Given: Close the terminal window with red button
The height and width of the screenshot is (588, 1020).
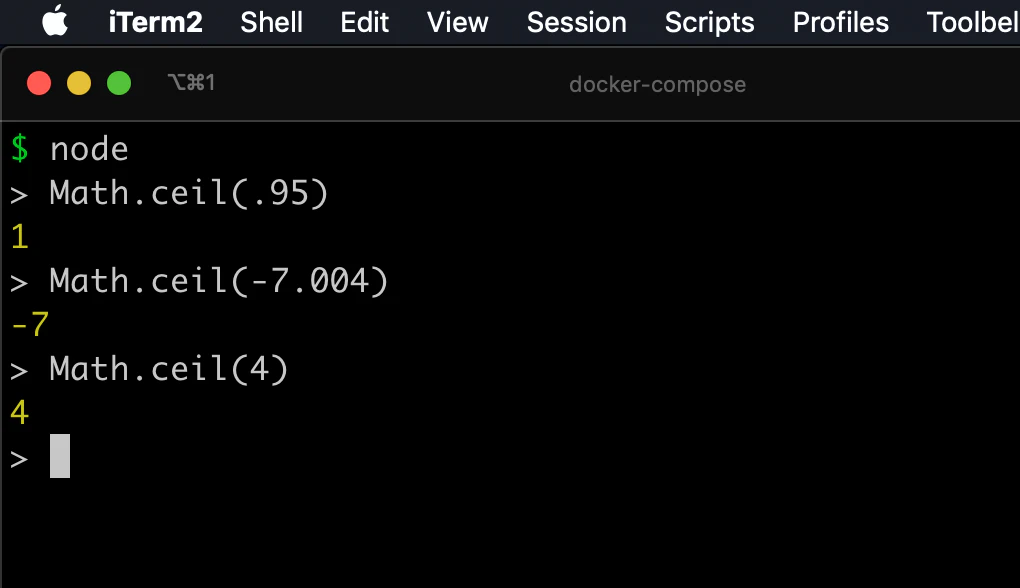Looking at the screenshot, I should point(39,83).
